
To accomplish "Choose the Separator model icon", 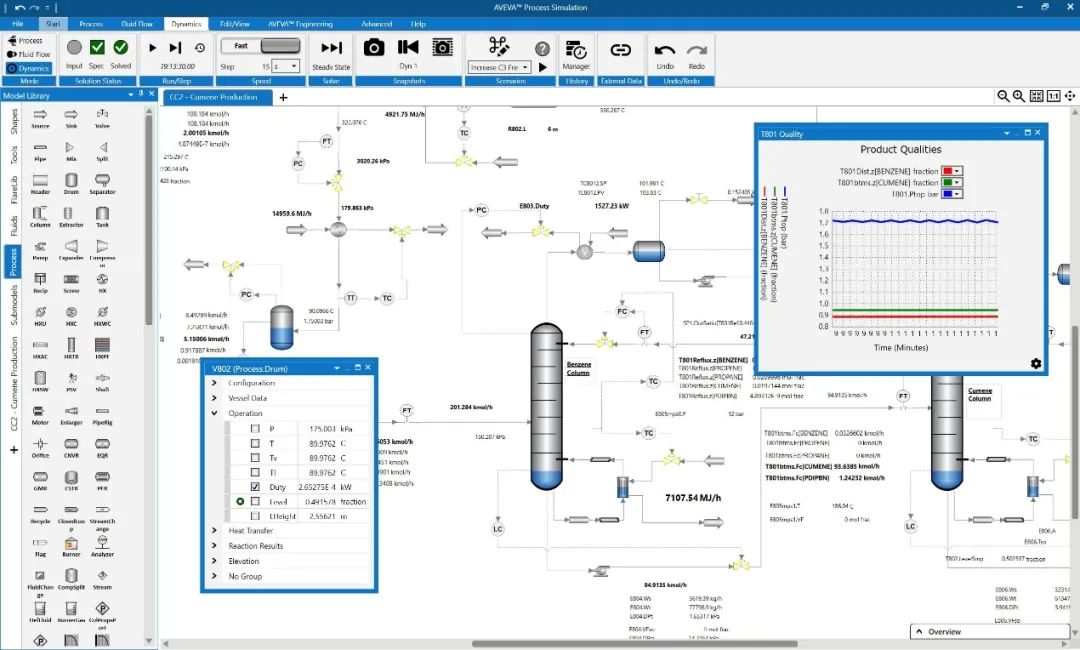I will [102, 183].
